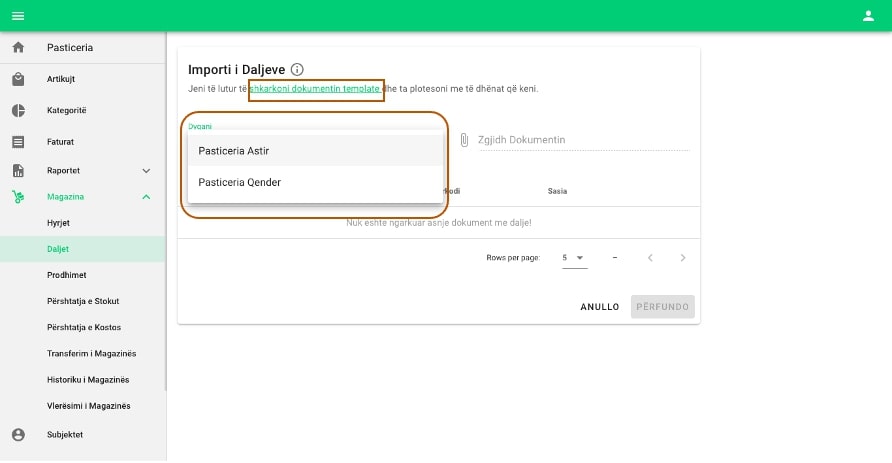
Task: Expand the Raportet submenu
Action: [x=147, y=171]
